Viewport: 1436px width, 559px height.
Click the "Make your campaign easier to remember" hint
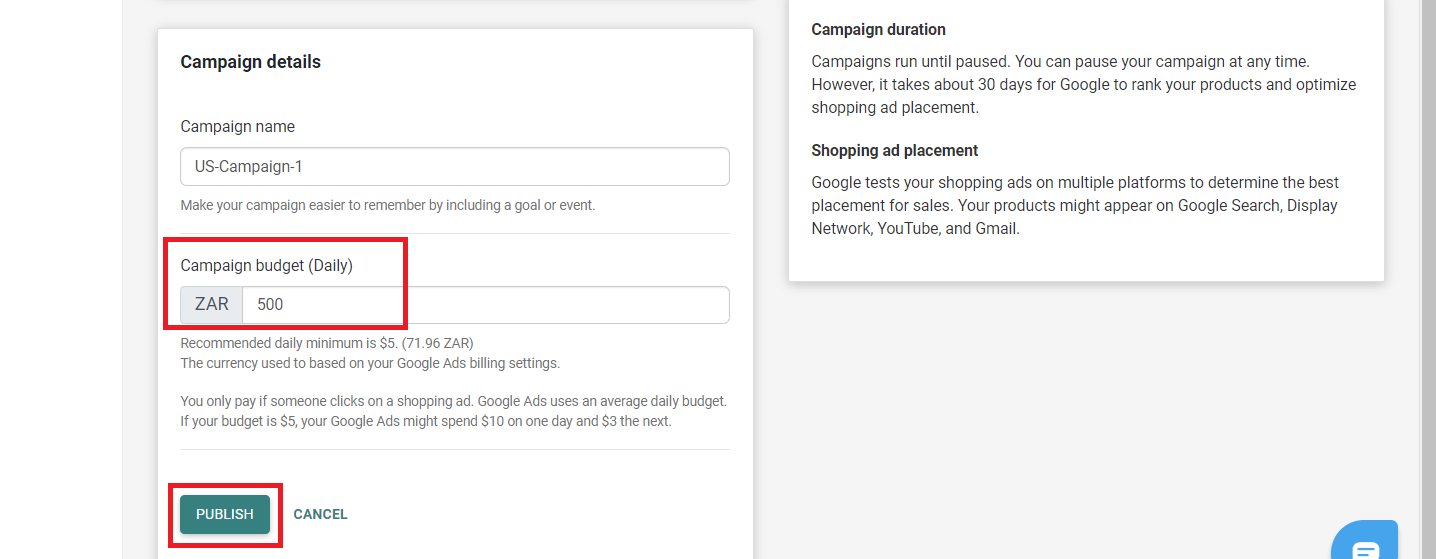(387, 205)
